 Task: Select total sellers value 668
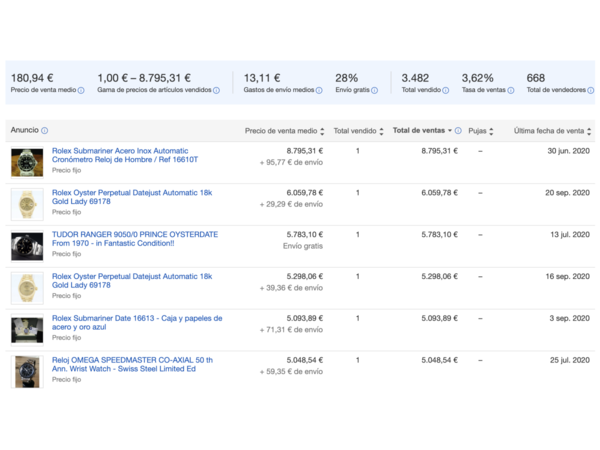536,78
